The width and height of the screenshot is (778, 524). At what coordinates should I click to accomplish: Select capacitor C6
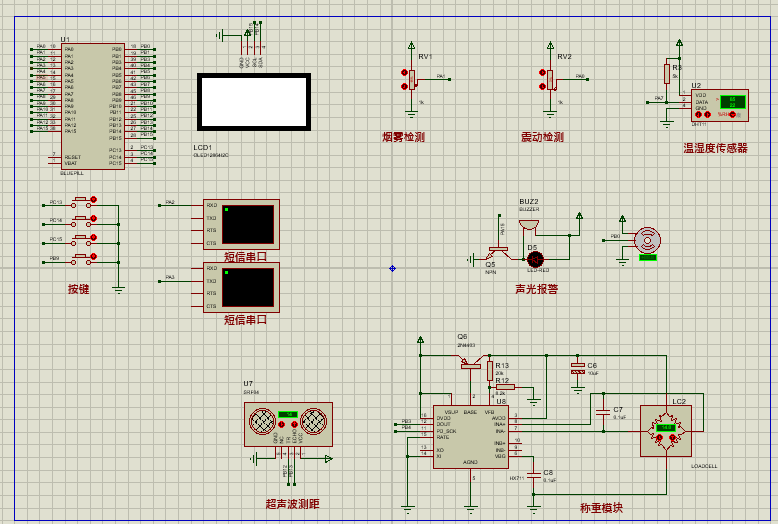coord(578,368)
